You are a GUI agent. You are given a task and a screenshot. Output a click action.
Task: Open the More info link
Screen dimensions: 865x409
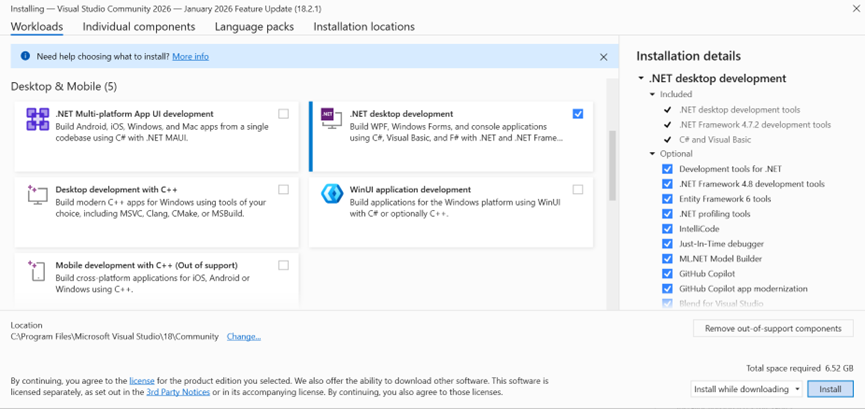pos(190,56)
